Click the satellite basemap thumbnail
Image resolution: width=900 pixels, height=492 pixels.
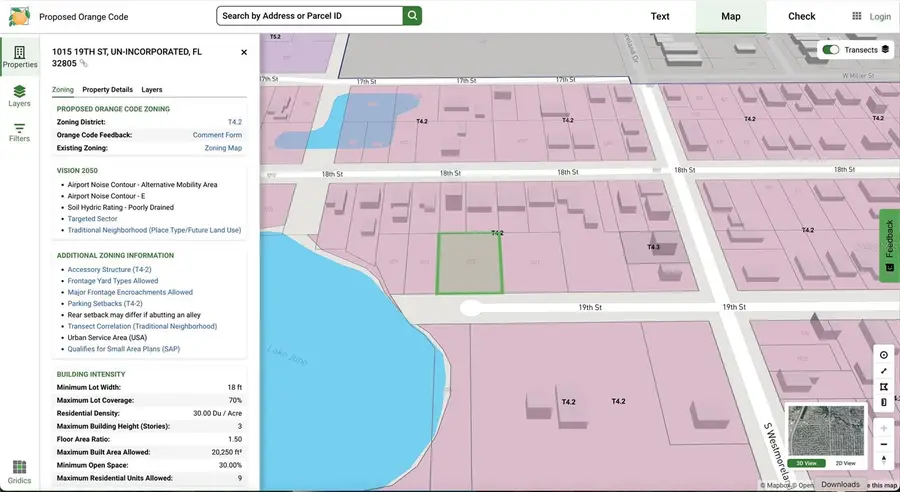point(826,431)
